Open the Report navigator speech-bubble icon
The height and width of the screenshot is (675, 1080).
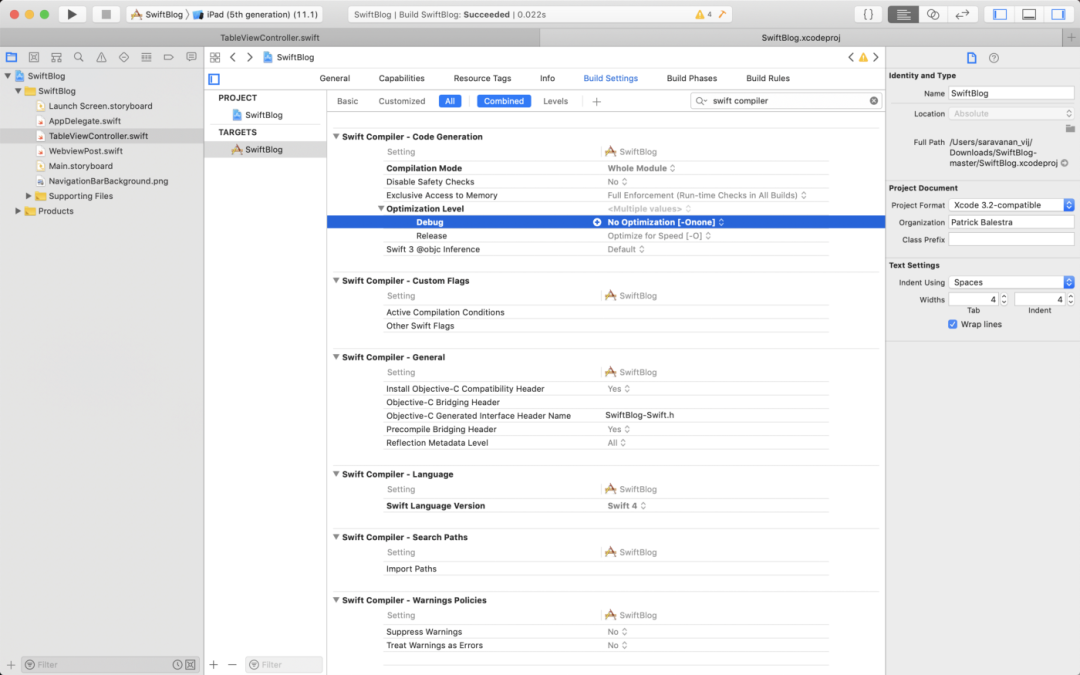[191, 57]
